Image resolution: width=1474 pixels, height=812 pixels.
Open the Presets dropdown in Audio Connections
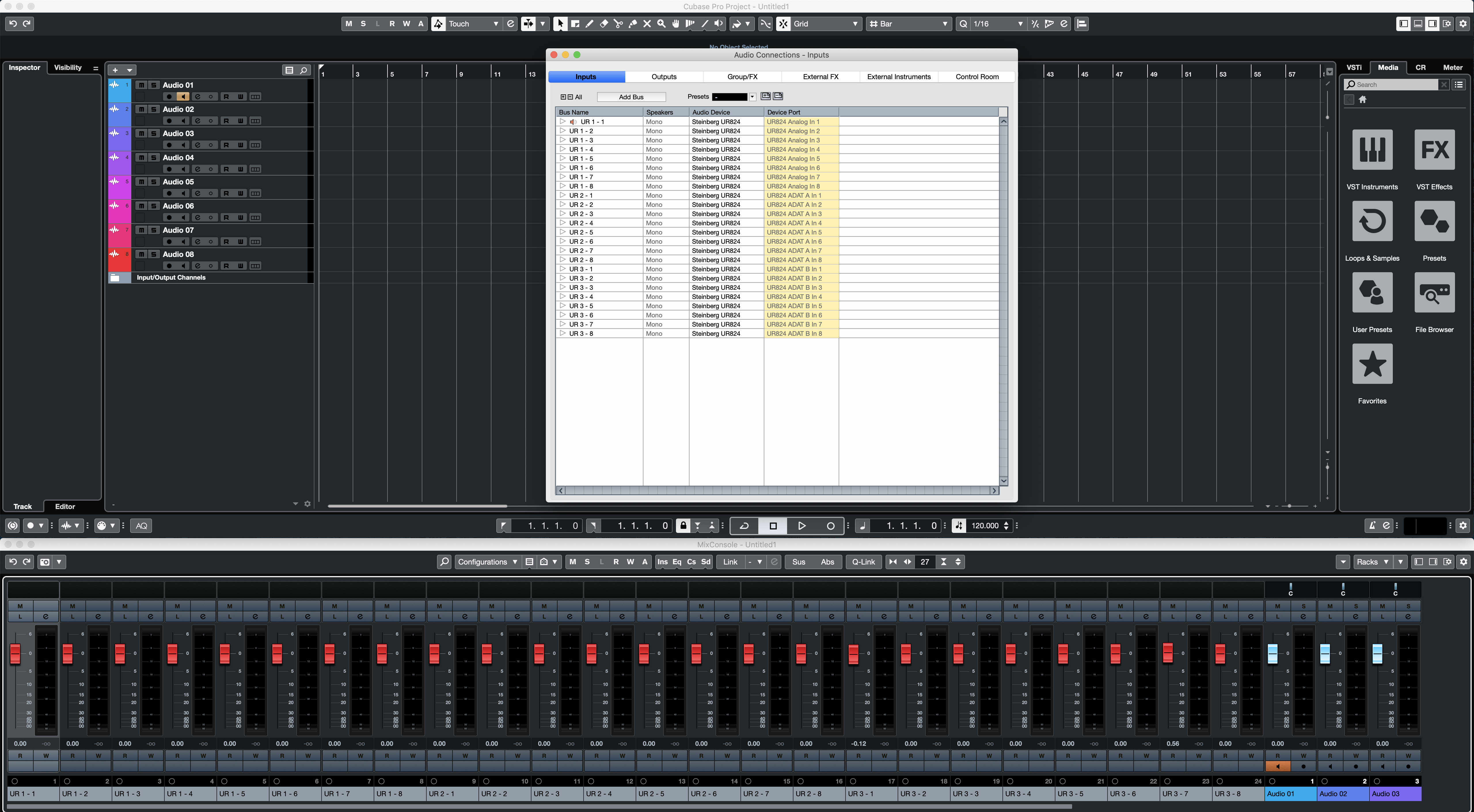tap(753, 97)
